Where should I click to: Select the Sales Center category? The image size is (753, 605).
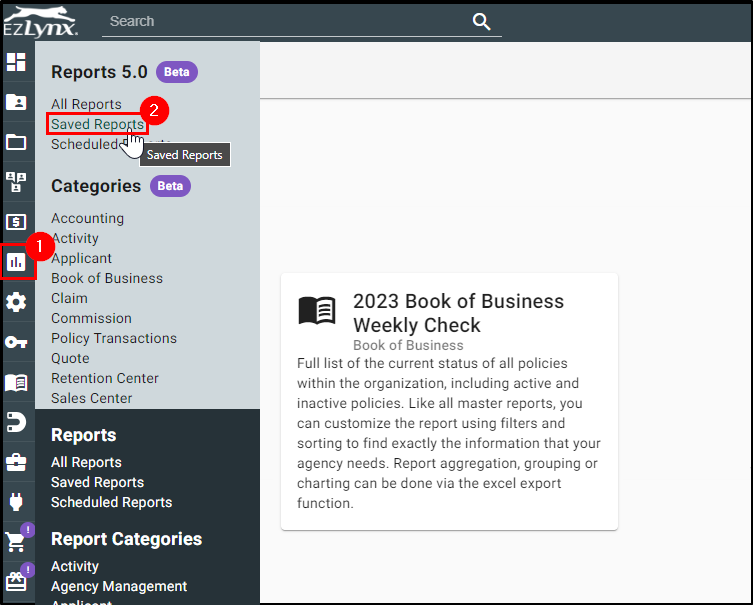coord(92,398)
